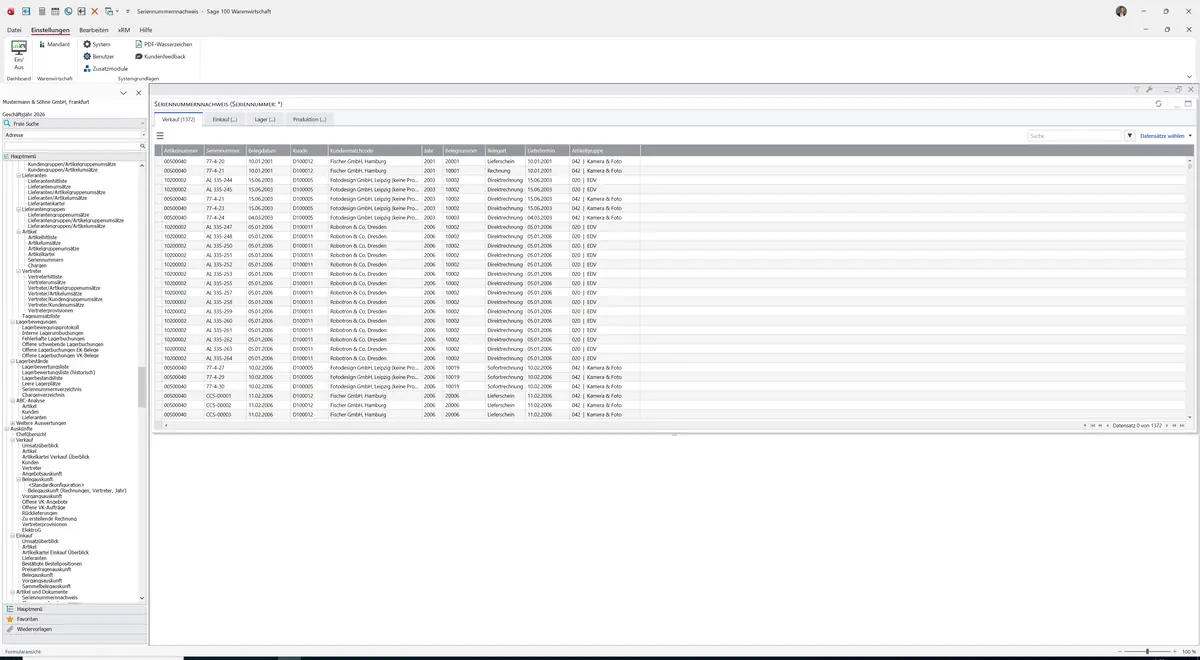Open Favoriten in the sidebar
1200x660 pixels.
tap(74, 619)
